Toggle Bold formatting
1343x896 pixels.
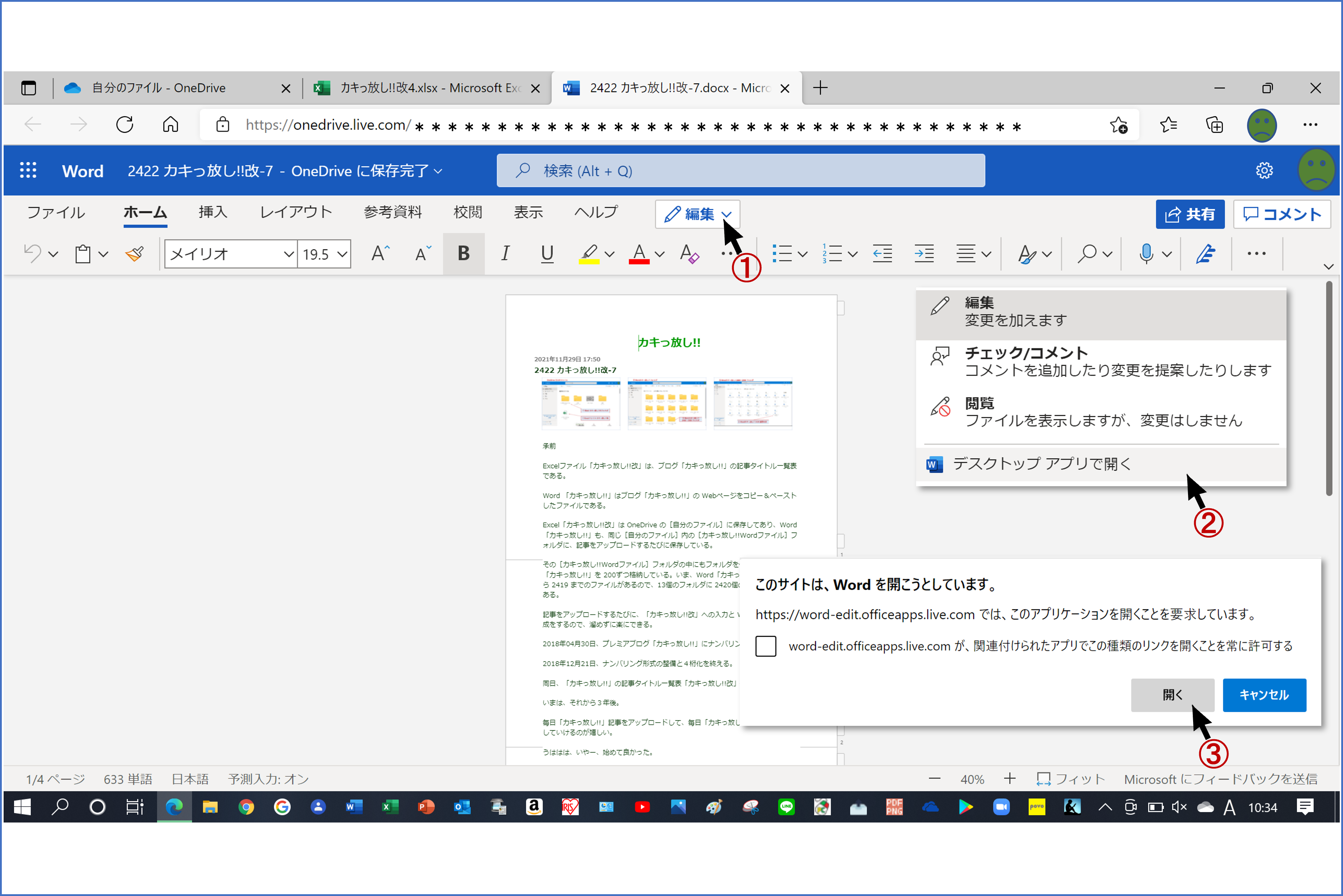[463, 253]
